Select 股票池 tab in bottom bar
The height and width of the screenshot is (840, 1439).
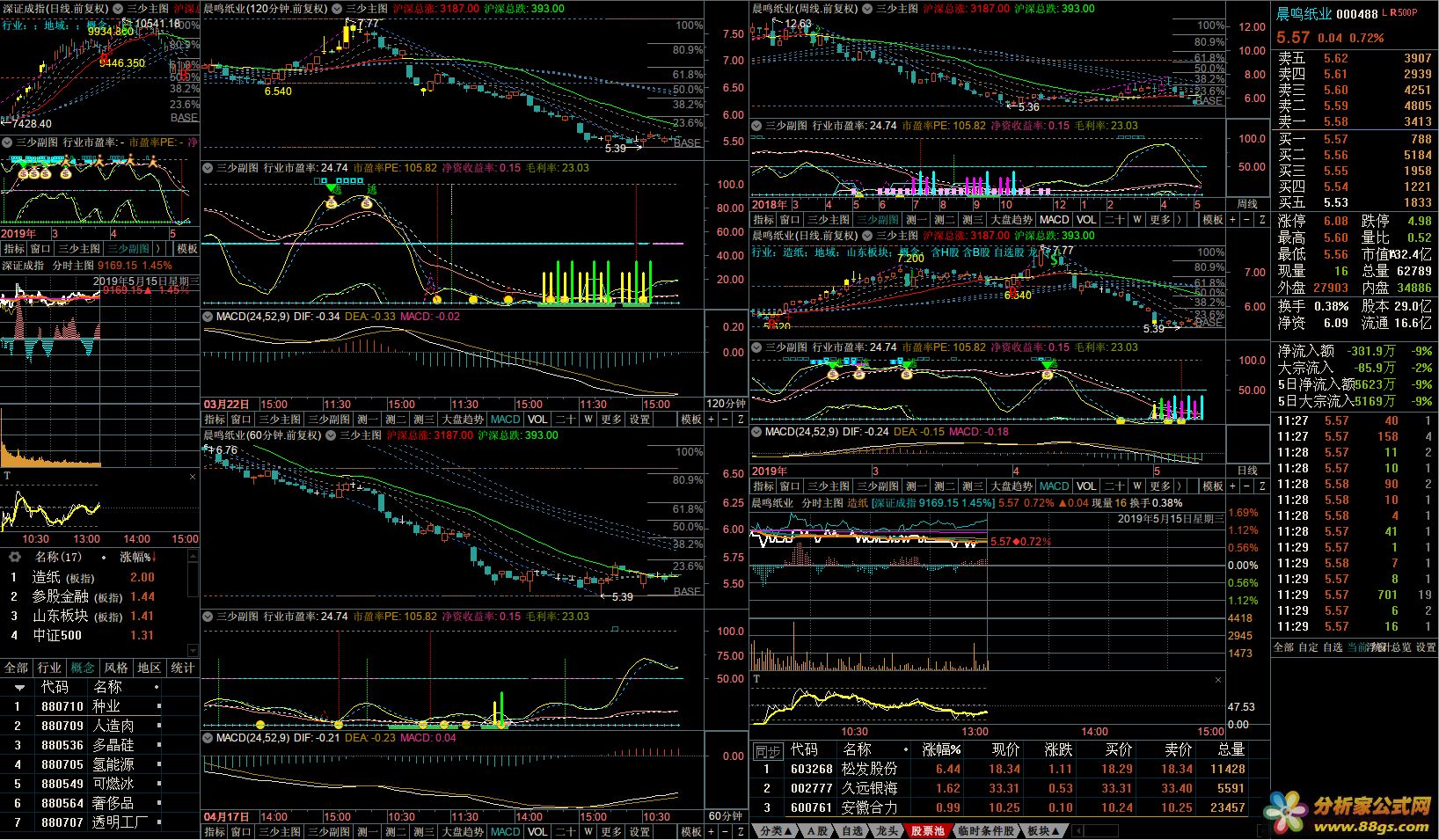[x=927, y=830]
